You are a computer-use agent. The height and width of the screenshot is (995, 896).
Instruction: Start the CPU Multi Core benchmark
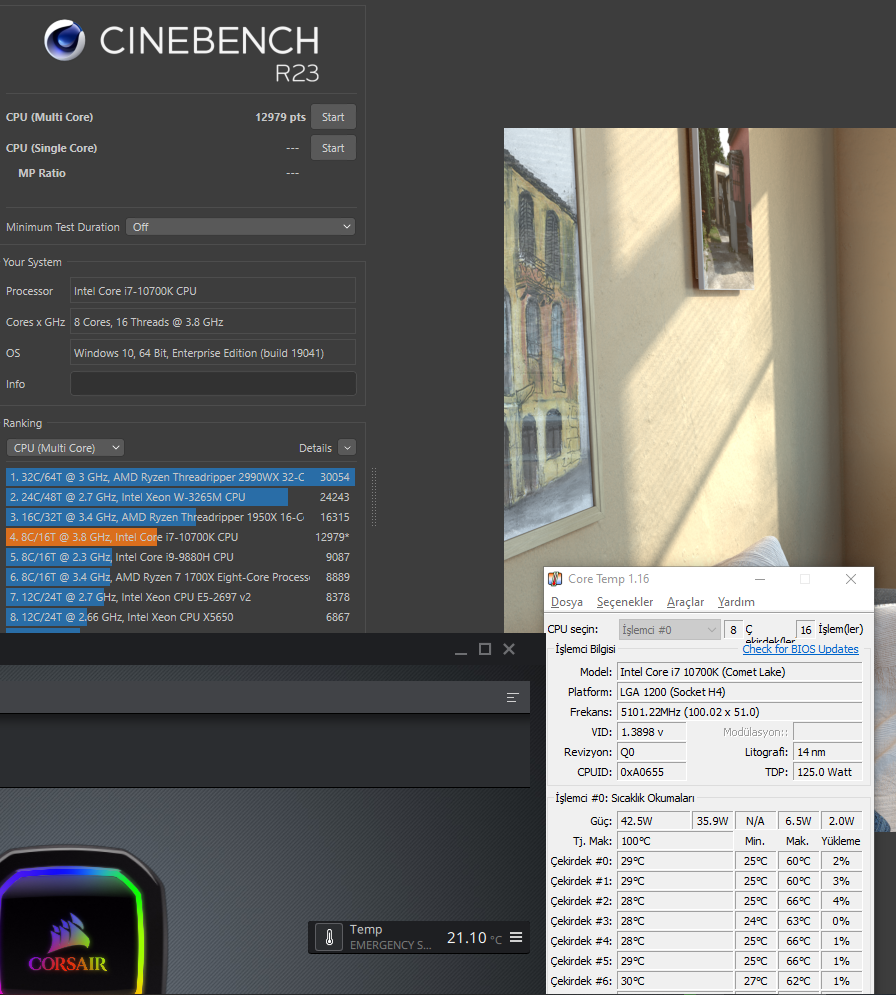pyautogui.click(x=333, y=117)
